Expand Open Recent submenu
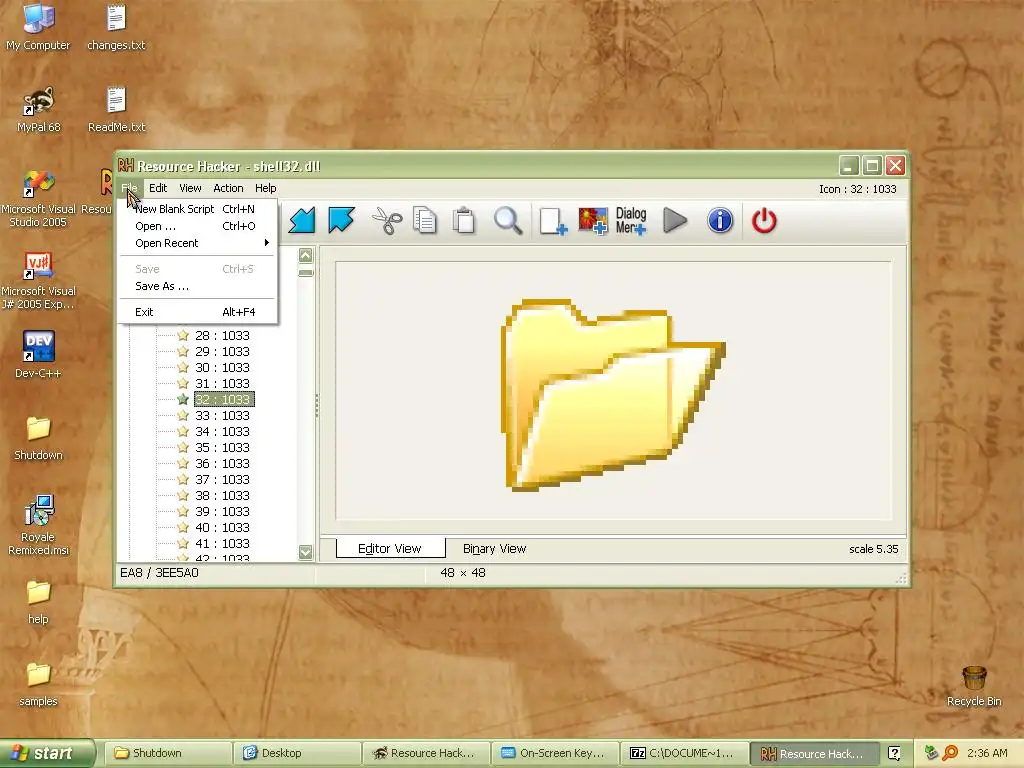Viewport: 1024px width, 768px height. (x=198, y=243)
